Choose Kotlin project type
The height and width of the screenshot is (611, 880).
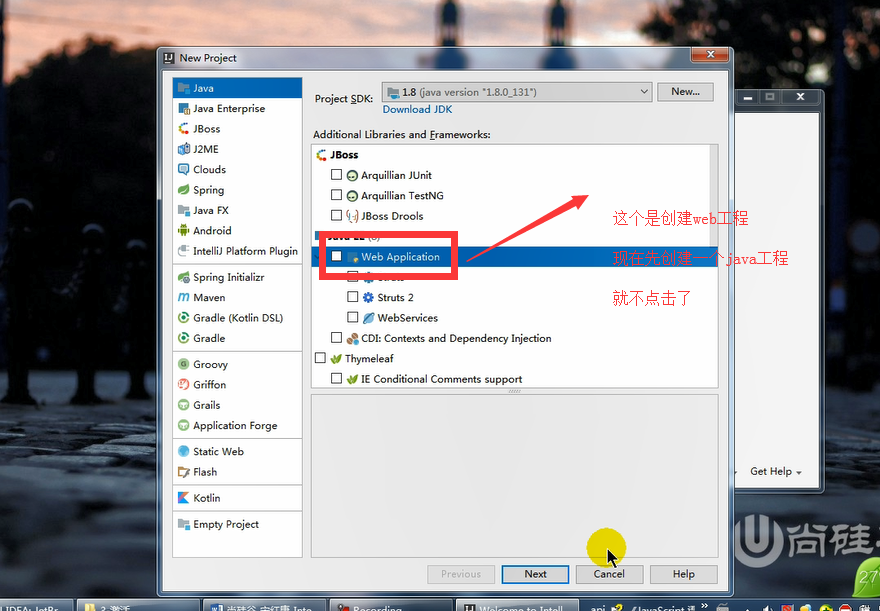pyautogui.click(x=237, y=498)
